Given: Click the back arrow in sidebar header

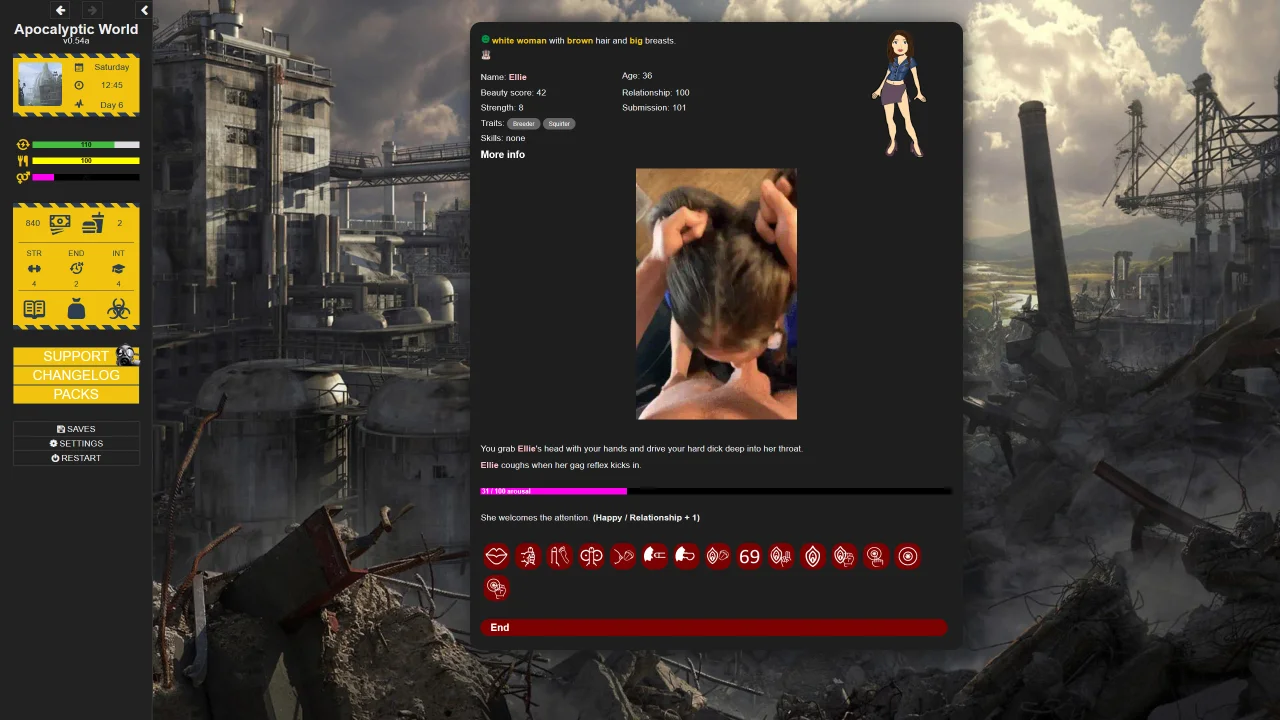Looking at the screenshot, I should 60,10.
